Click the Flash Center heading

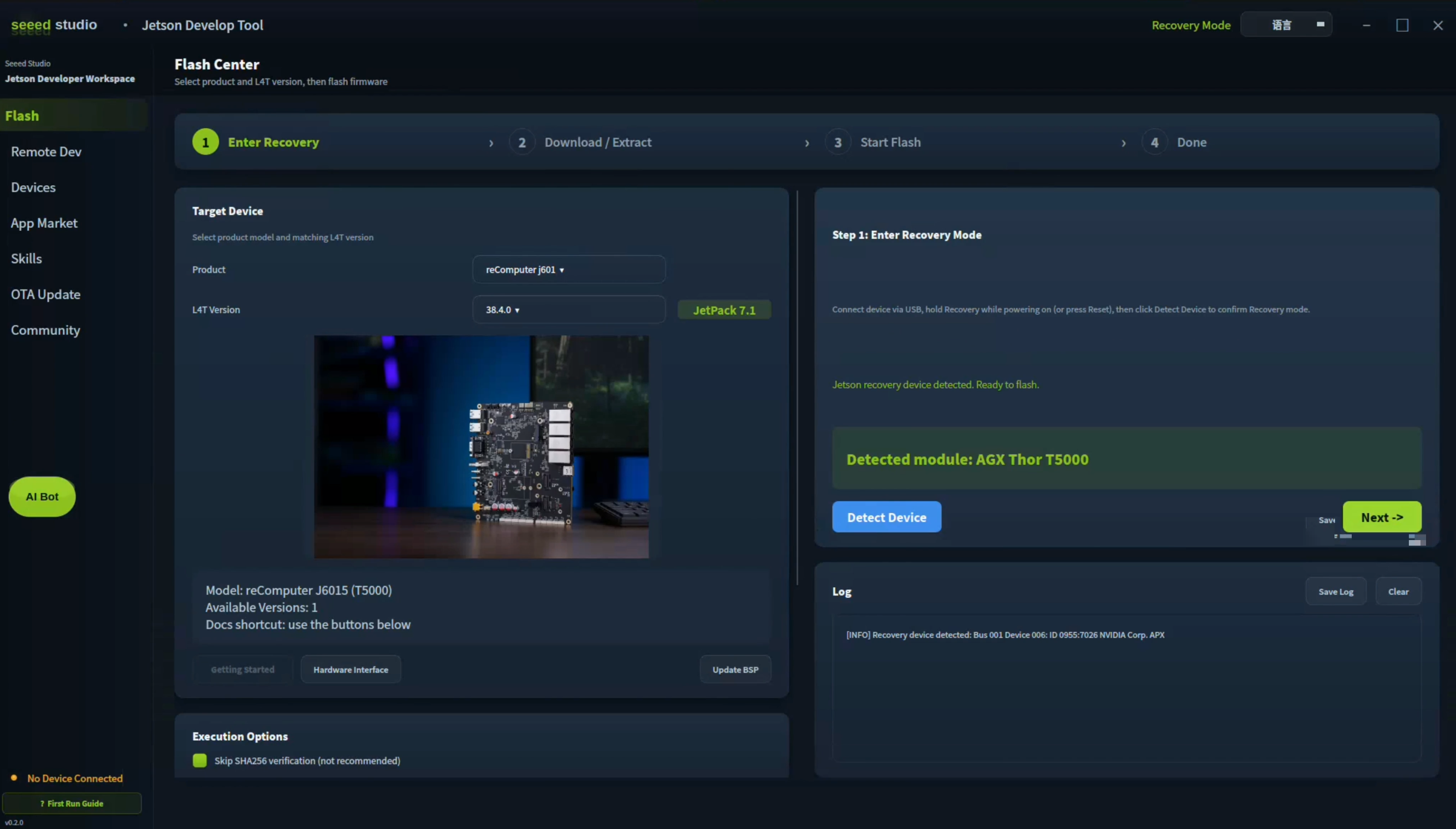pyautogui.click(x=217, y=64)
